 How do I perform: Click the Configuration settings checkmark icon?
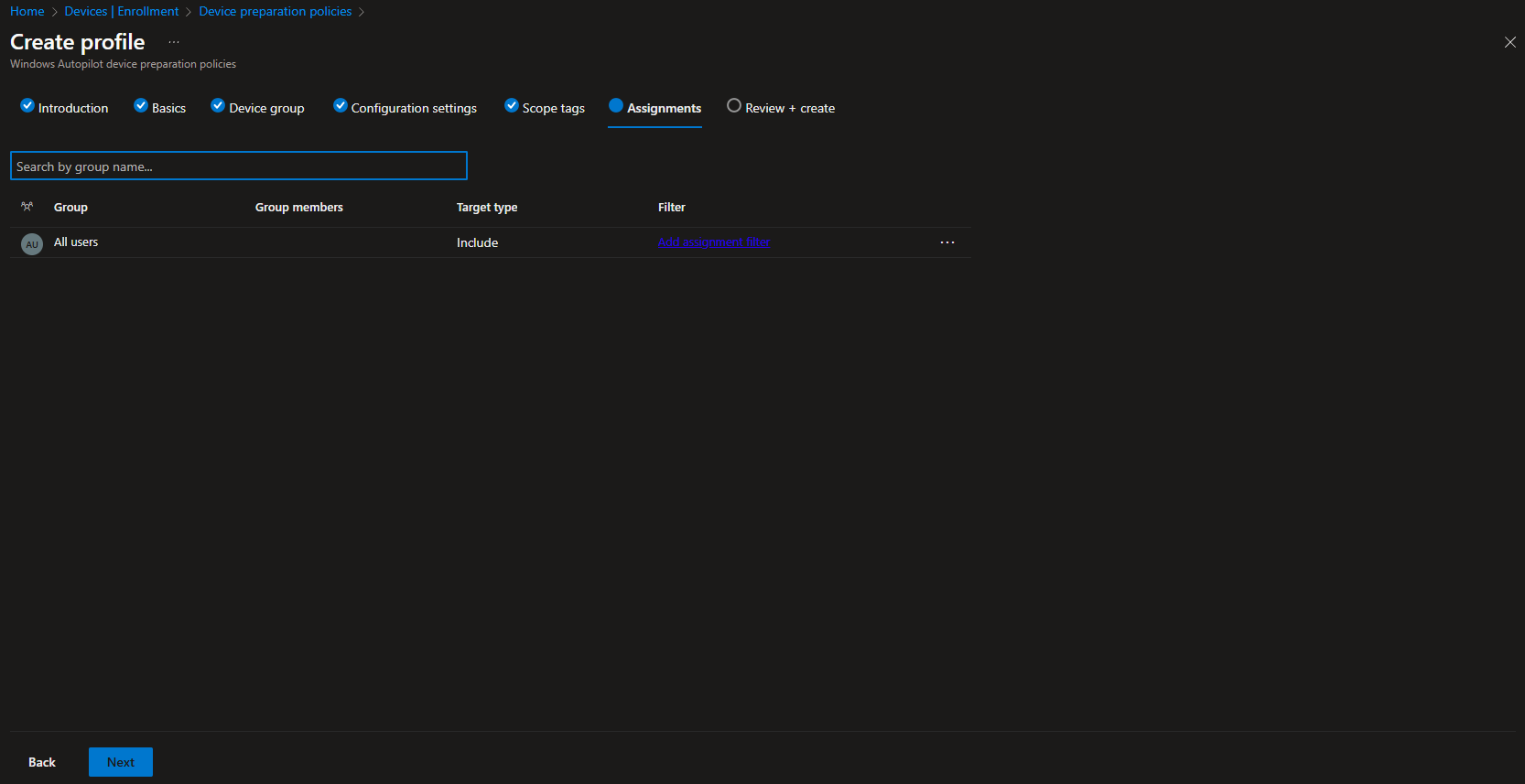point(341,105)
